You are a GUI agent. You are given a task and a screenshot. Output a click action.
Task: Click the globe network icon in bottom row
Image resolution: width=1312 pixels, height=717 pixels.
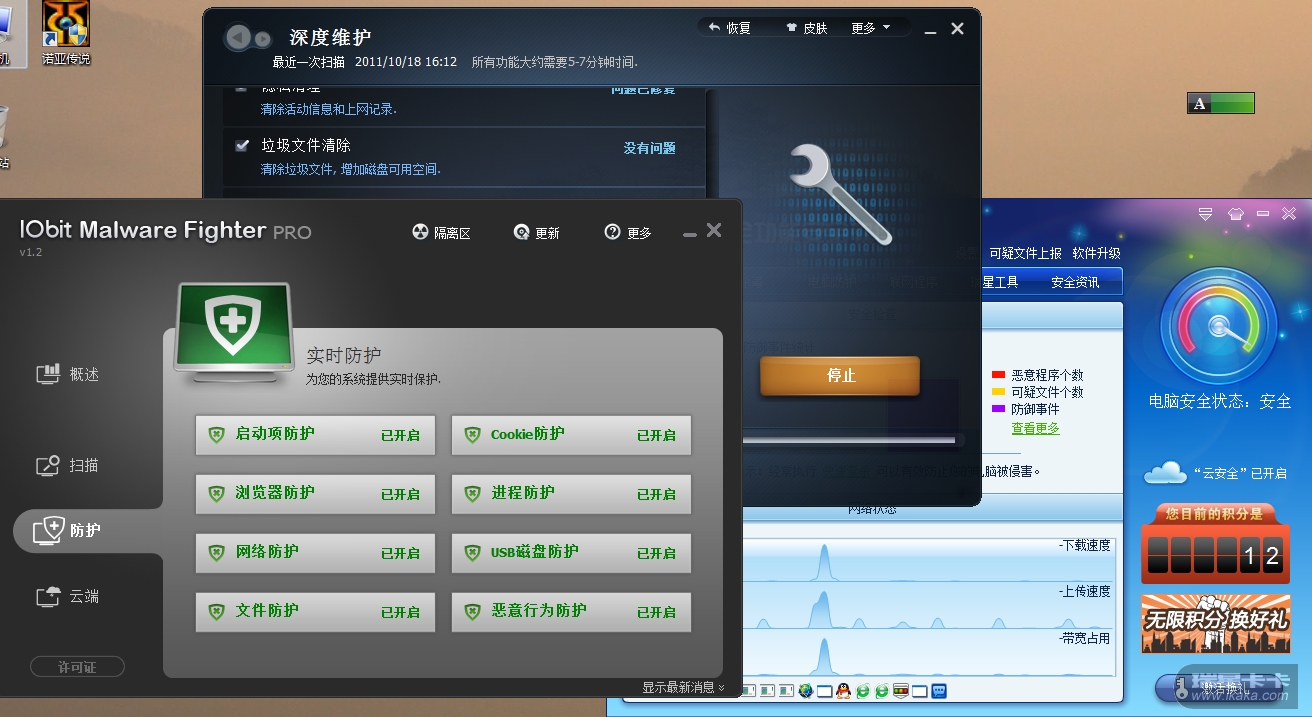pos(805,691)
